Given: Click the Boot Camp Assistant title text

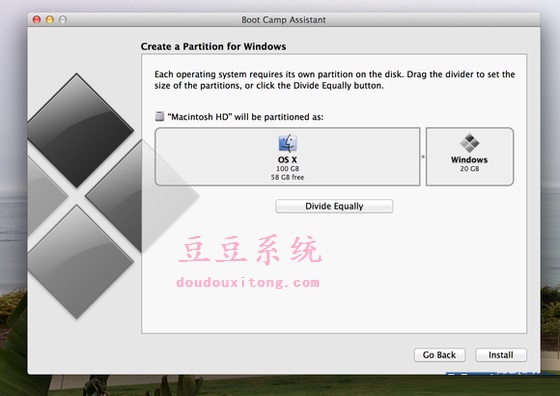Looking at the screenshot, I should (284, 20).
